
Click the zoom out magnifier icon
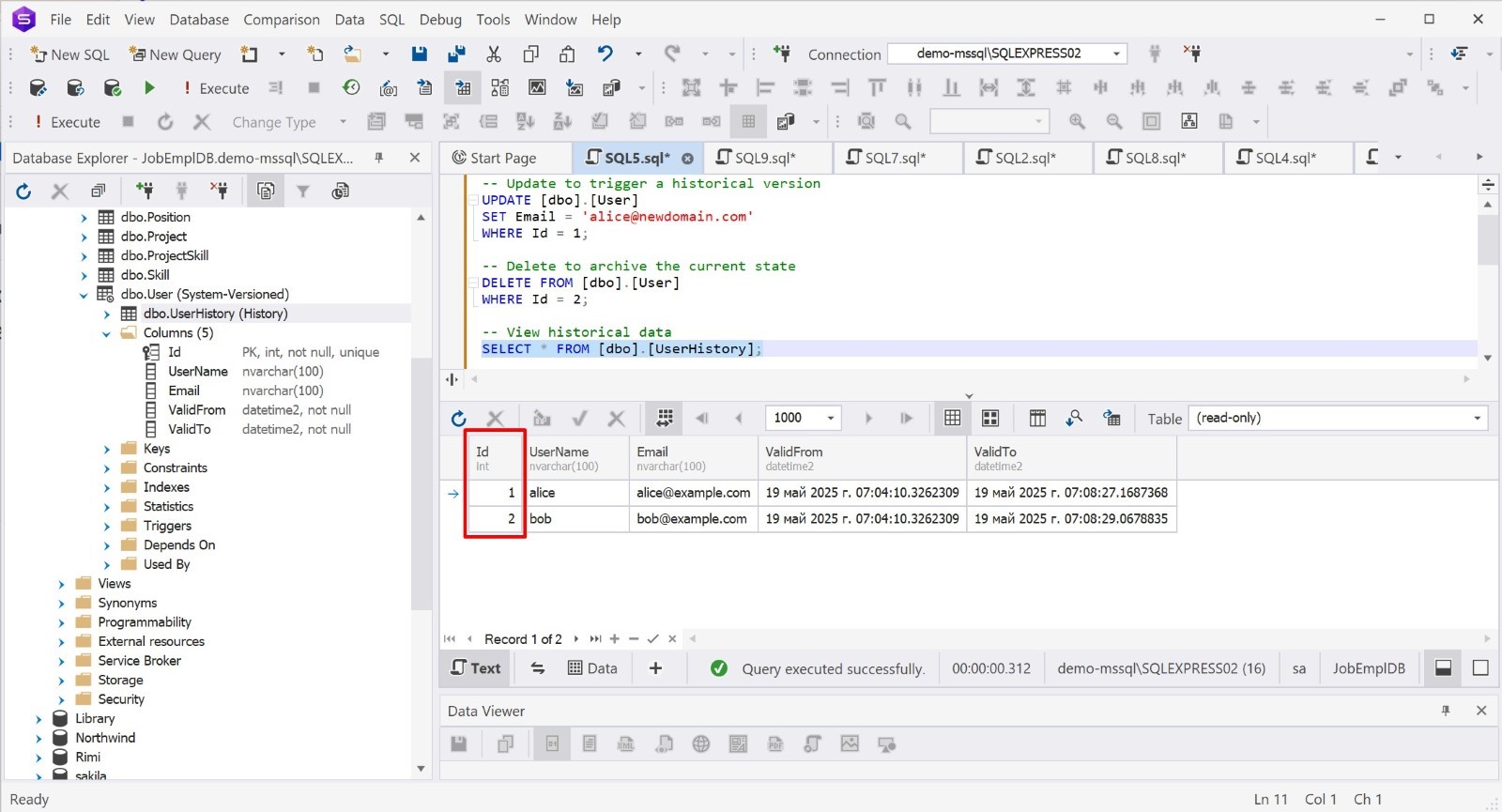pos(1114,122)
